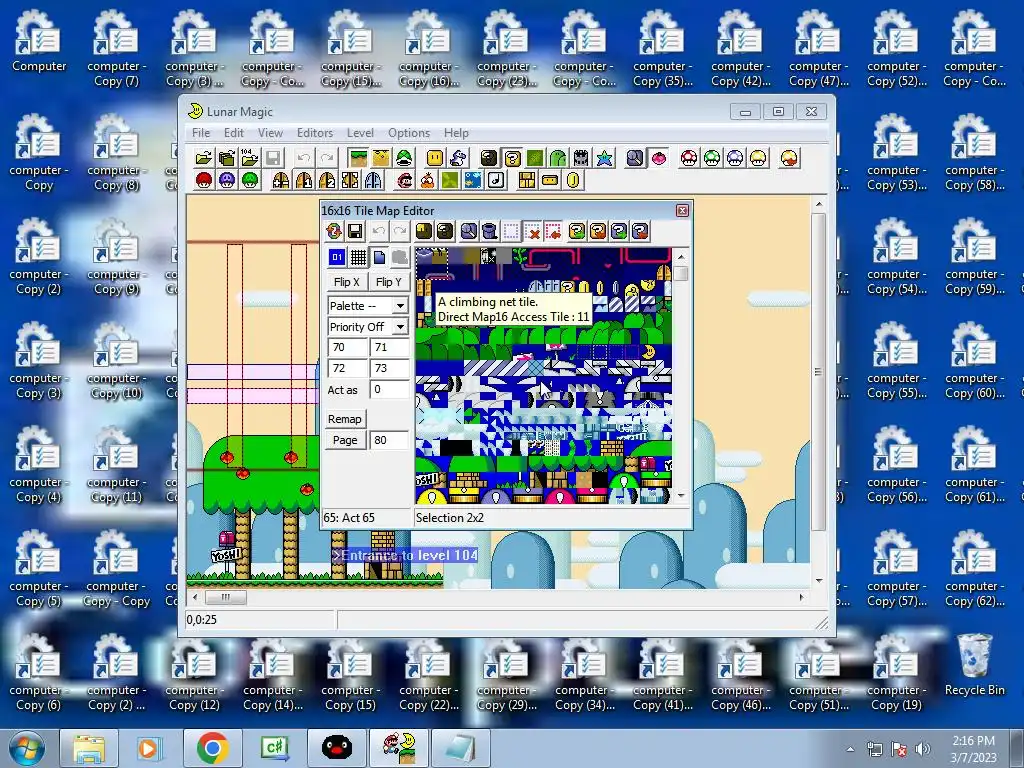The width and height of the screenshot is (1024, 768).
Task: Toggle the dotted selection rectangle mode
Action: pyautogui.click(x=511, y=231)
